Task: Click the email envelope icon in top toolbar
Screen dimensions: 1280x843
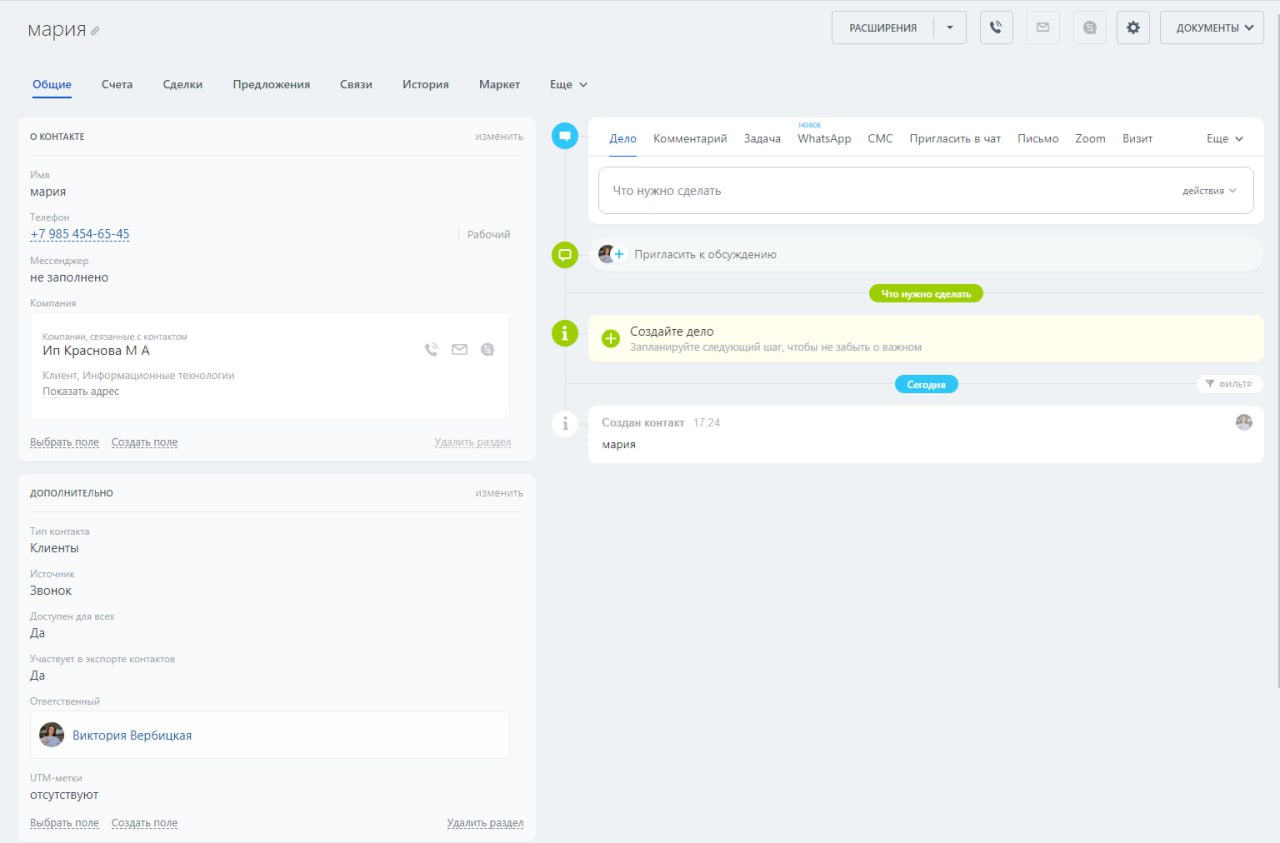Action: click(1043, 28)
